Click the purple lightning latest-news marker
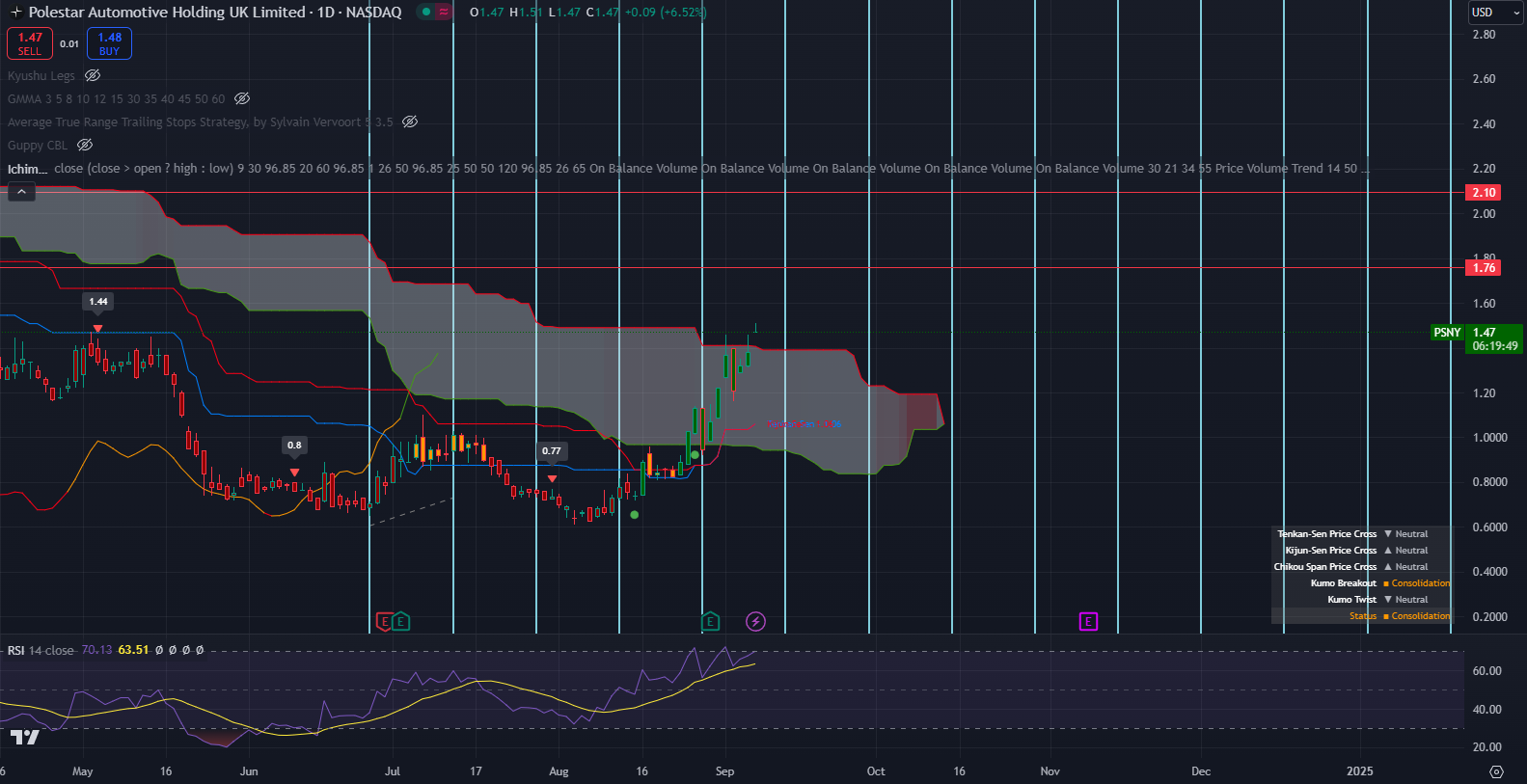 (755, 622)
